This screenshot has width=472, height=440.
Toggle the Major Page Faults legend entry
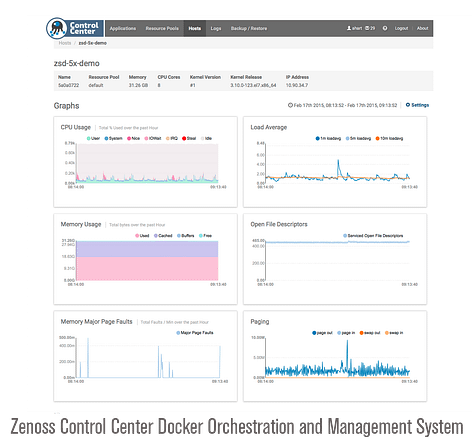195,333
